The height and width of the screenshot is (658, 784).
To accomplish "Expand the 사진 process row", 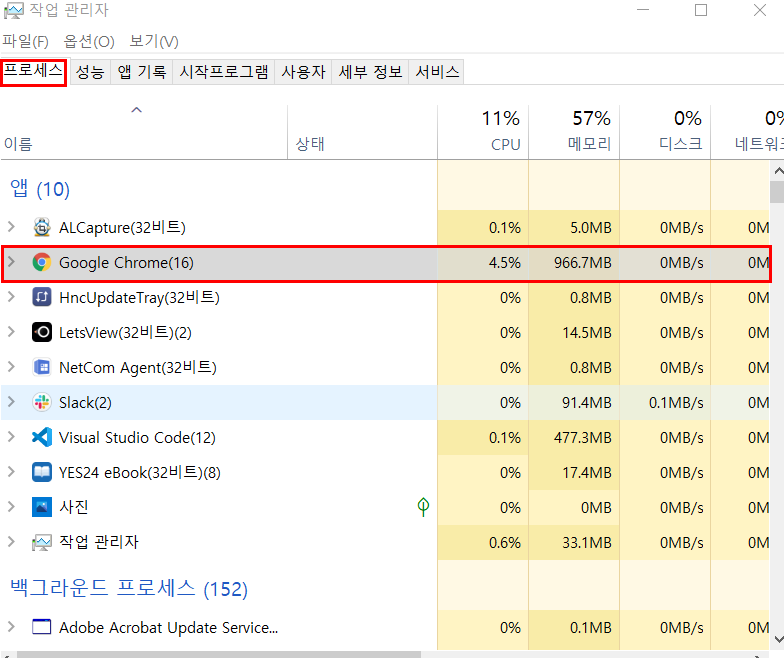I will 11,506.
